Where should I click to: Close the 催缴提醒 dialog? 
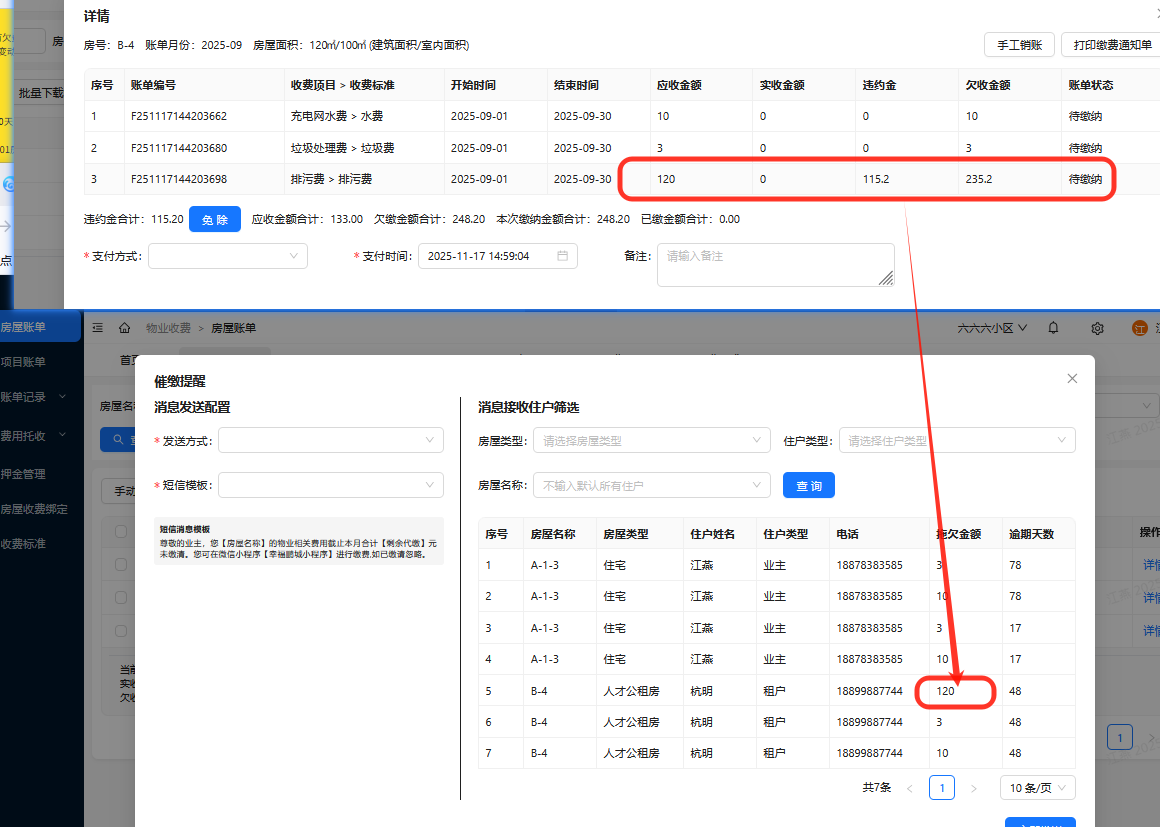click(1072, 379)
